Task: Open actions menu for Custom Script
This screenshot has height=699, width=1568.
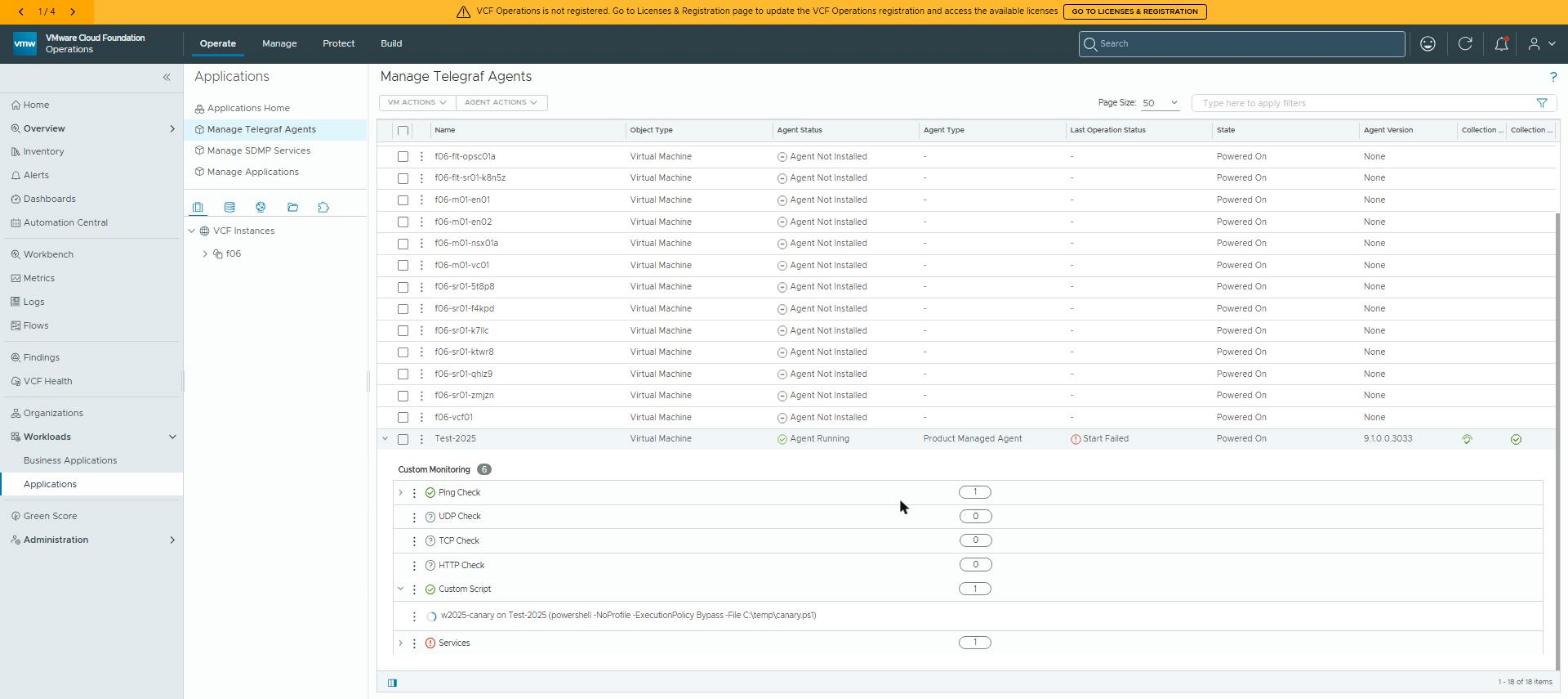Action: (414, 589)
